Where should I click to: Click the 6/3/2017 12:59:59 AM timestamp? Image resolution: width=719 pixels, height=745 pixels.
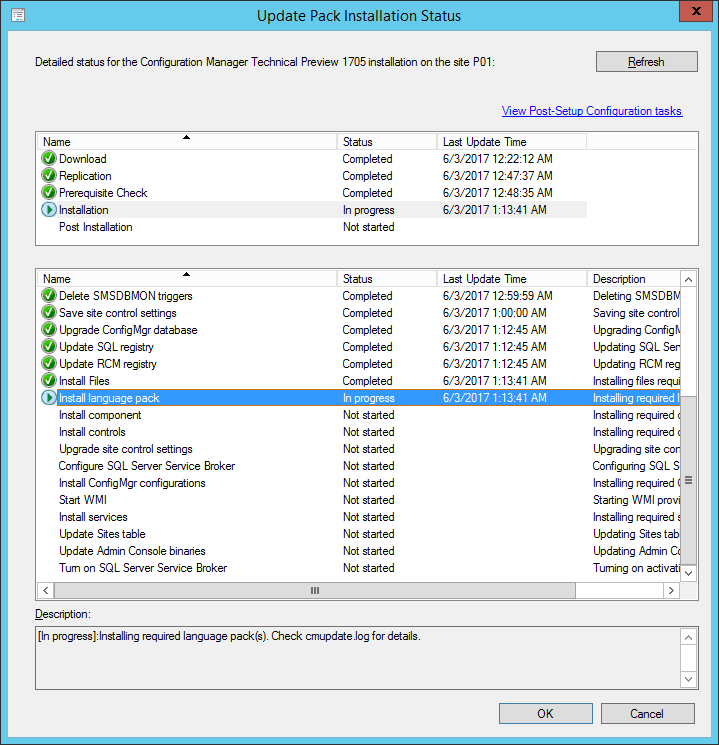pos(498,296)
